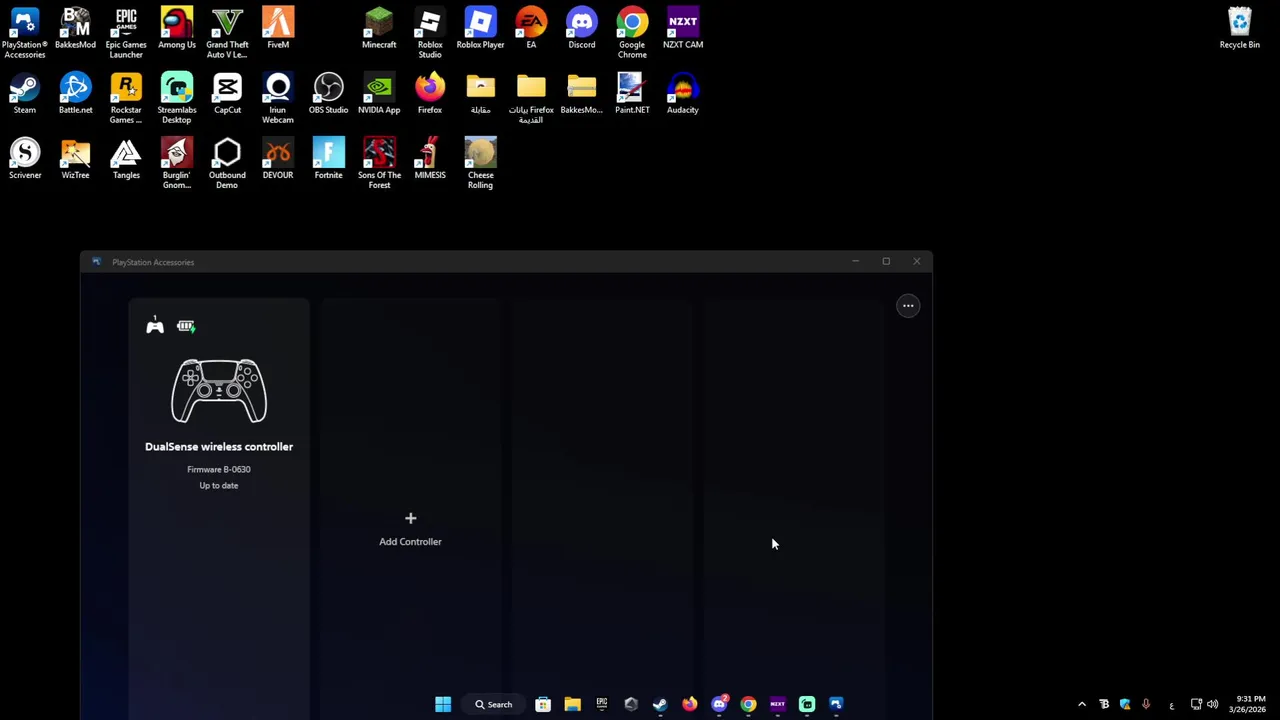Select the CapCut desktop icon

point(227,93)
